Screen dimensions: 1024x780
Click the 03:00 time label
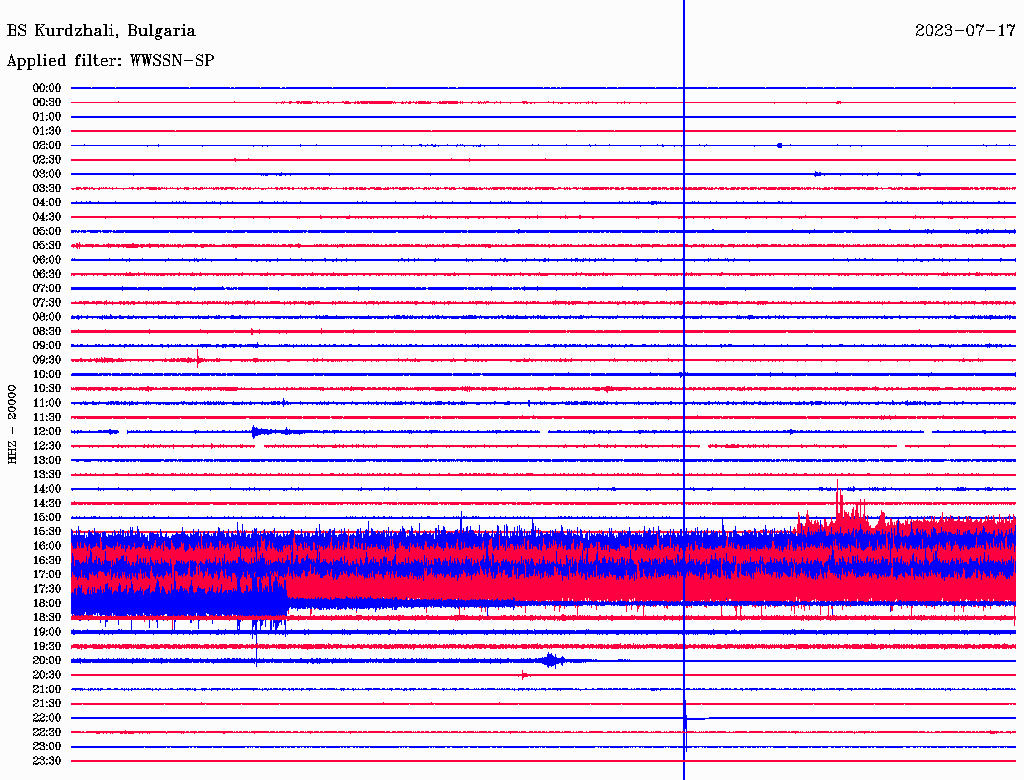[x=47, y=174]
